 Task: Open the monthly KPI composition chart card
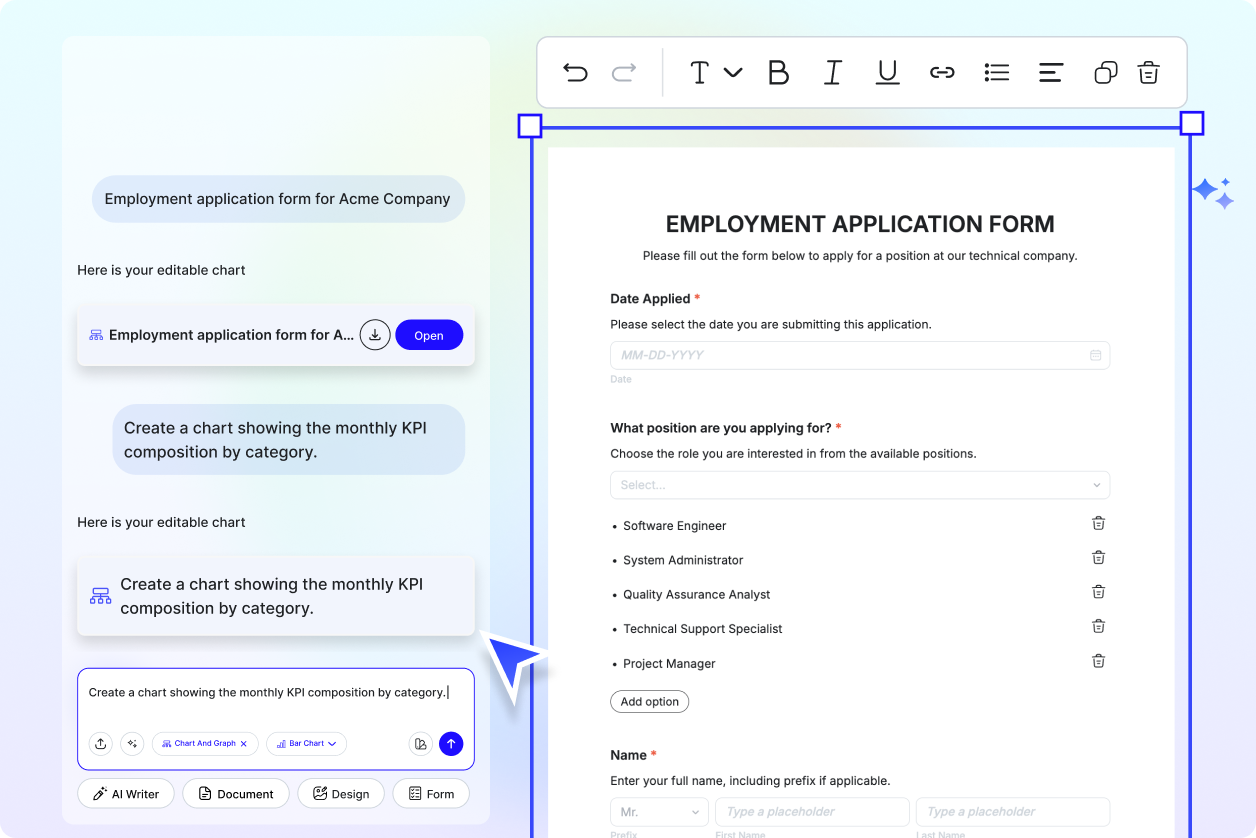276,596
